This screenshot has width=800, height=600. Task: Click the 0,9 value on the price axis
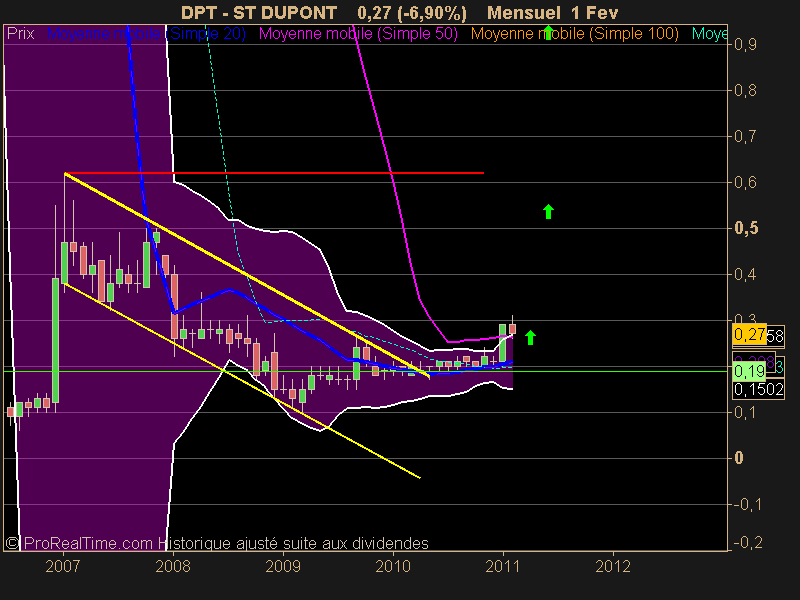click(745, 44)
